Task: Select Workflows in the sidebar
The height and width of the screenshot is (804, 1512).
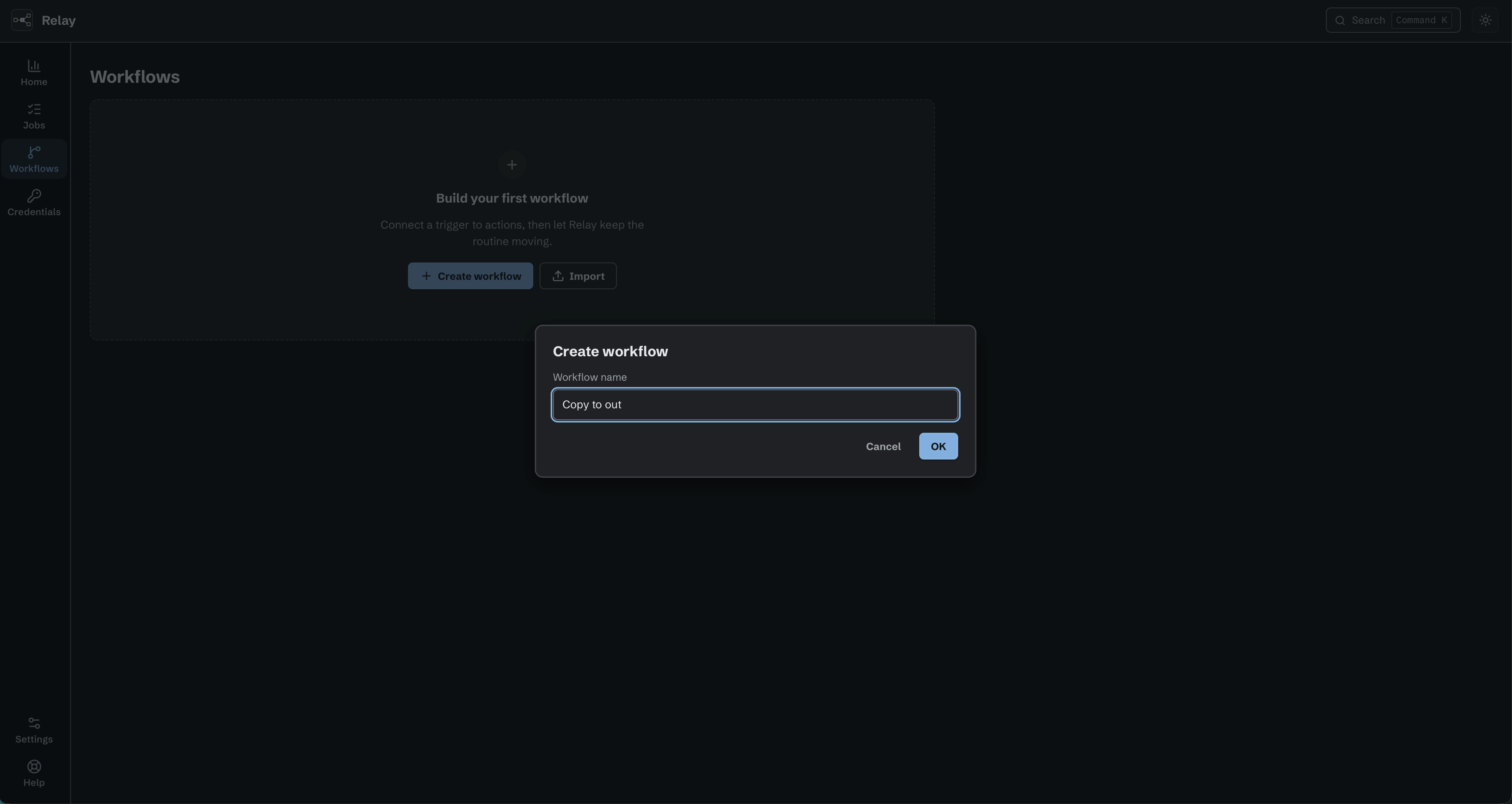Action: pyautogui.click(x=34, y=159)
